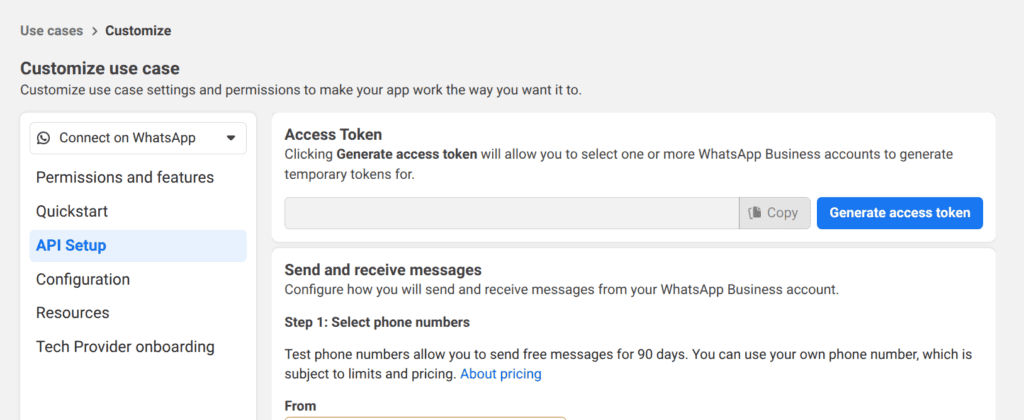
Task: Open the Connect on WhatsApp use case selector
Action: pos(138,138)
